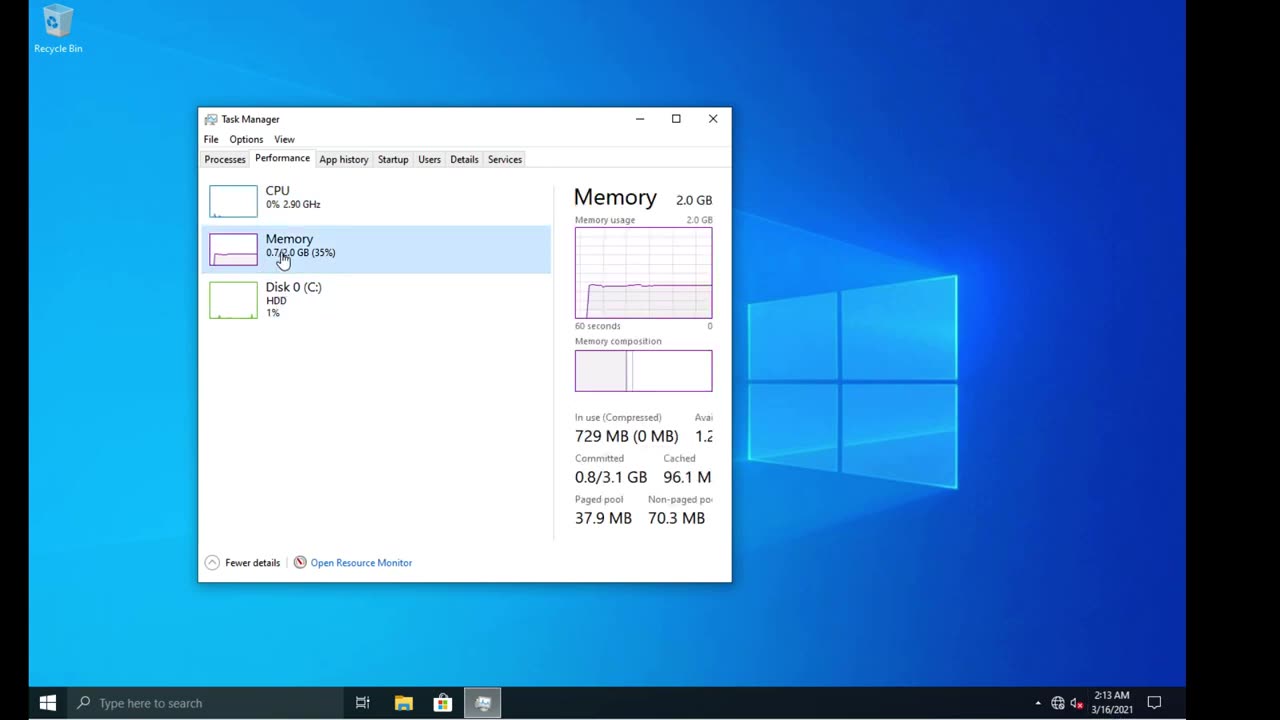Click the 70.3 MB non-paged pool value
Screen dimensions: 1280x720
point(676,518)
